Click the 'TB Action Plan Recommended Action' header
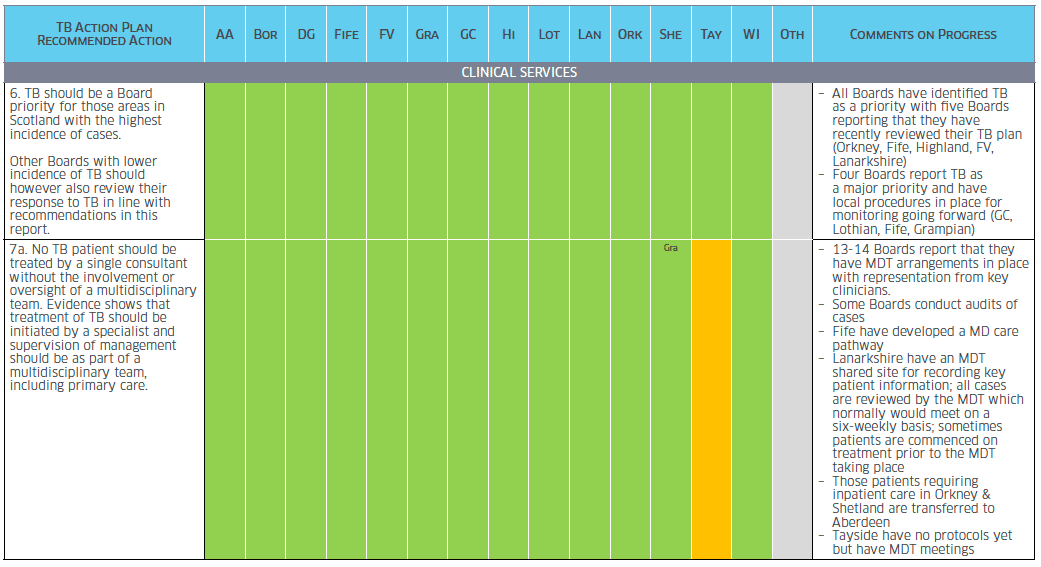Screen dimensions: 1041x567 (x=104, y=34)
